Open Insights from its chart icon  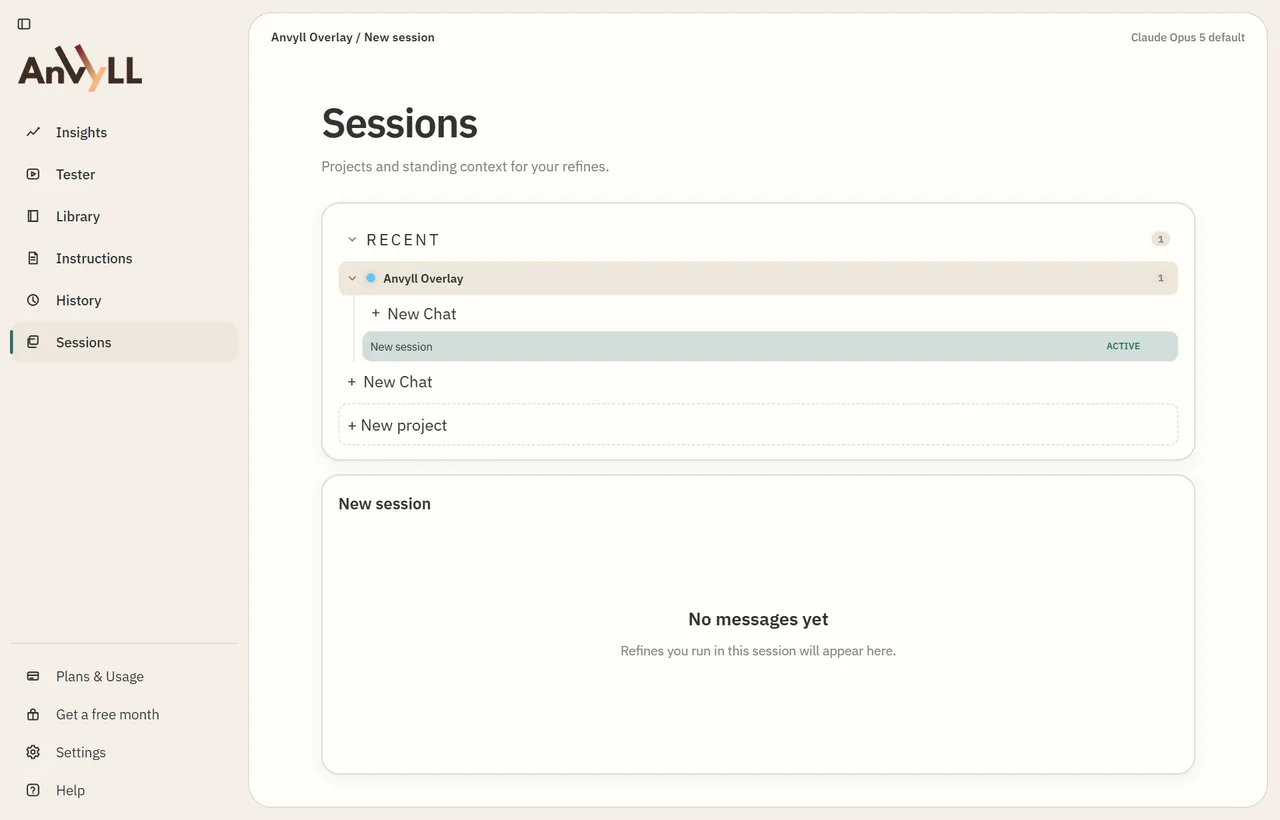coord(33,132)
